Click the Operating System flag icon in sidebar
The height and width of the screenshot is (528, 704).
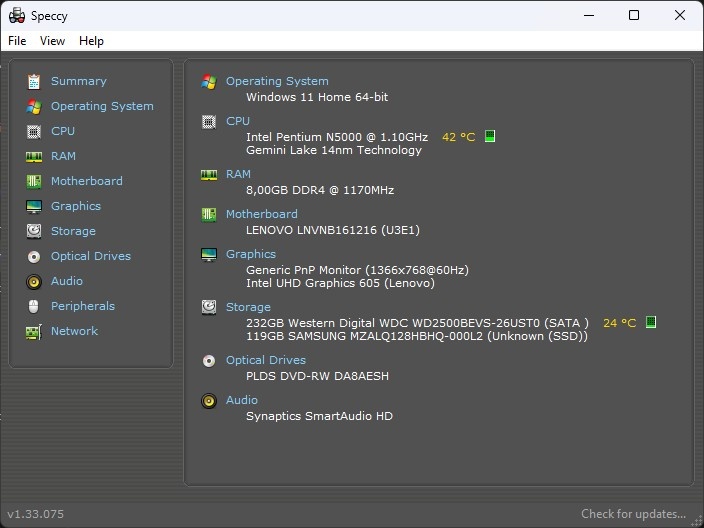(x=34, y=106)
